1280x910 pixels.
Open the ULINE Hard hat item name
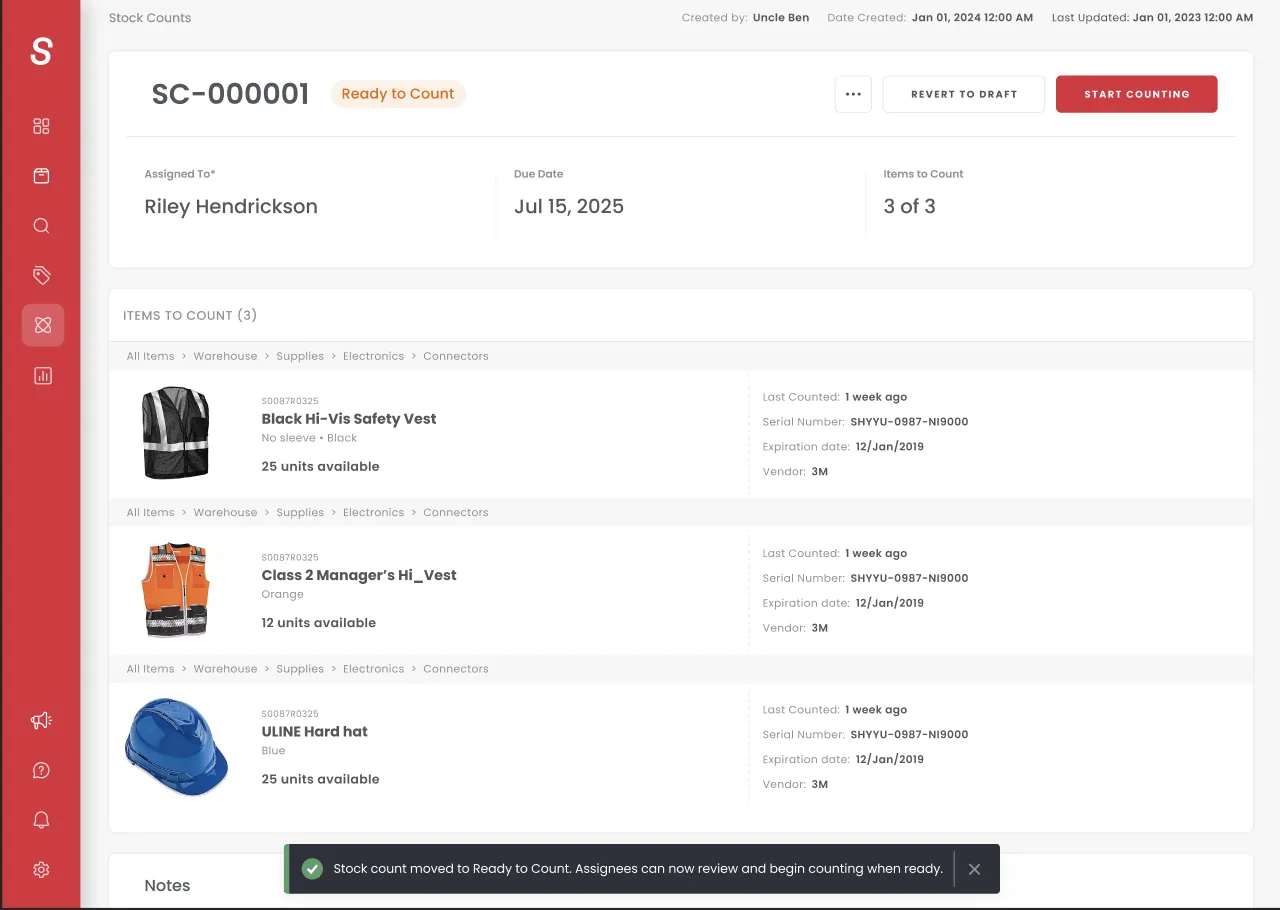[315, 732]
